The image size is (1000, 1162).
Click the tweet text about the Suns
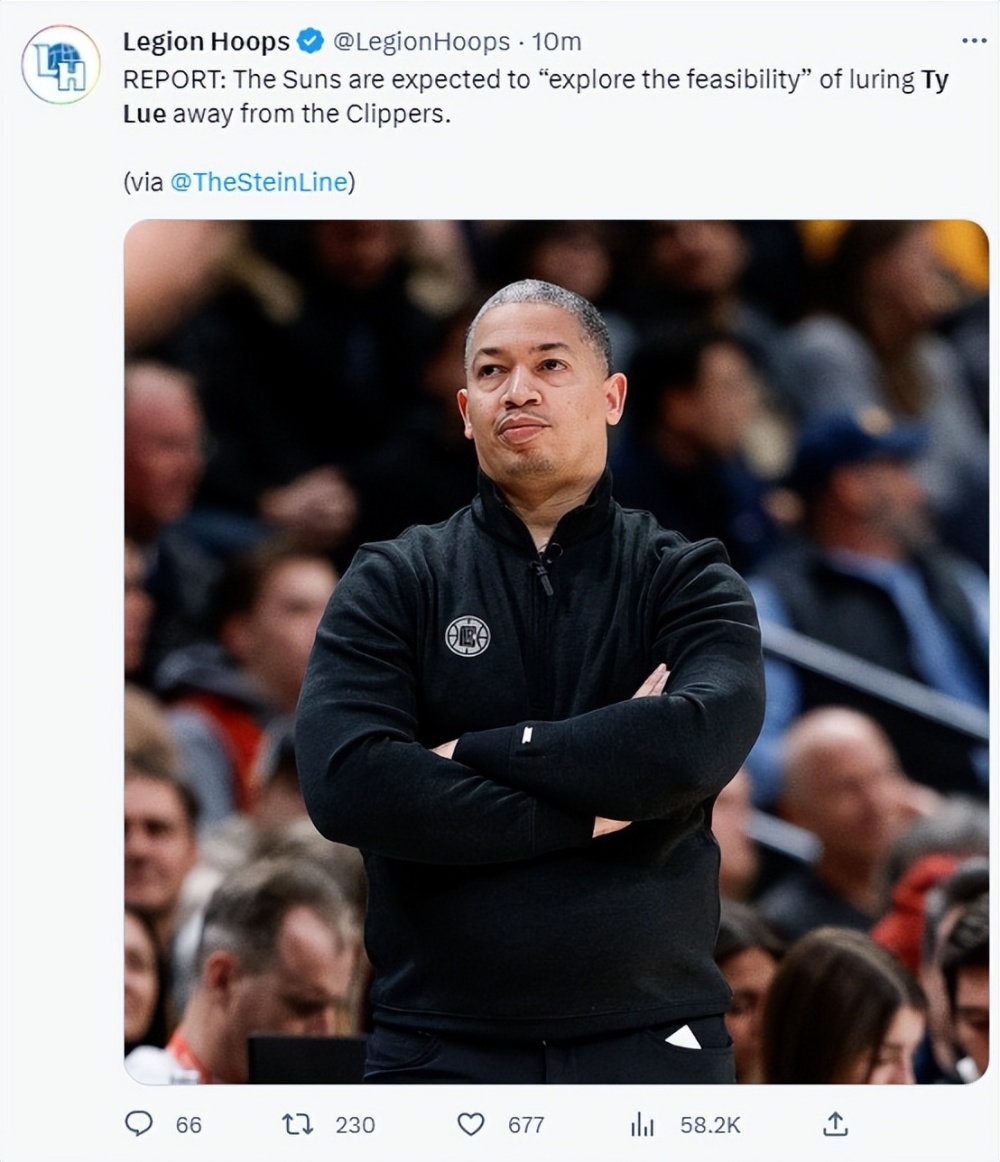pos(535,96)
